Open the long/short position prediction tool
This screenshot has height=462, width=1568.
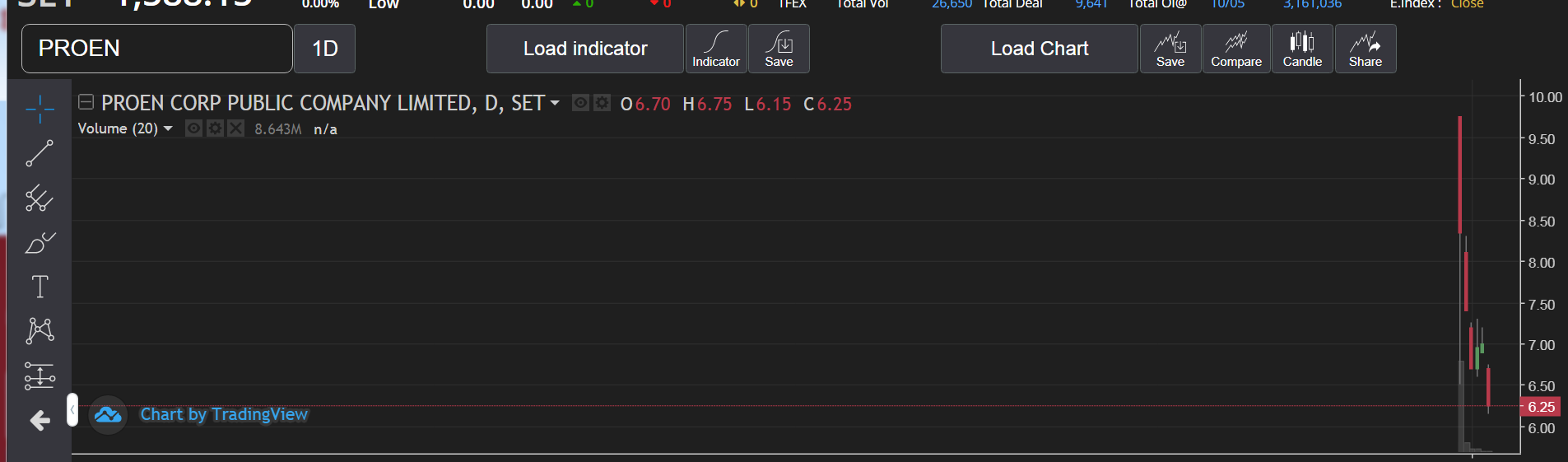click(x=40, y=376)
